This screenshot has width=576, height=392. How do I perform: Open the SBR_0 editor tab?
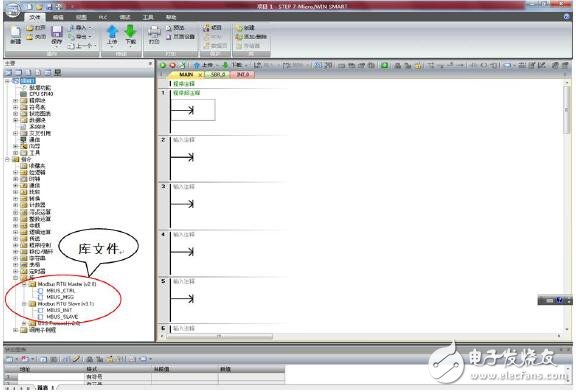click(217, 75)
